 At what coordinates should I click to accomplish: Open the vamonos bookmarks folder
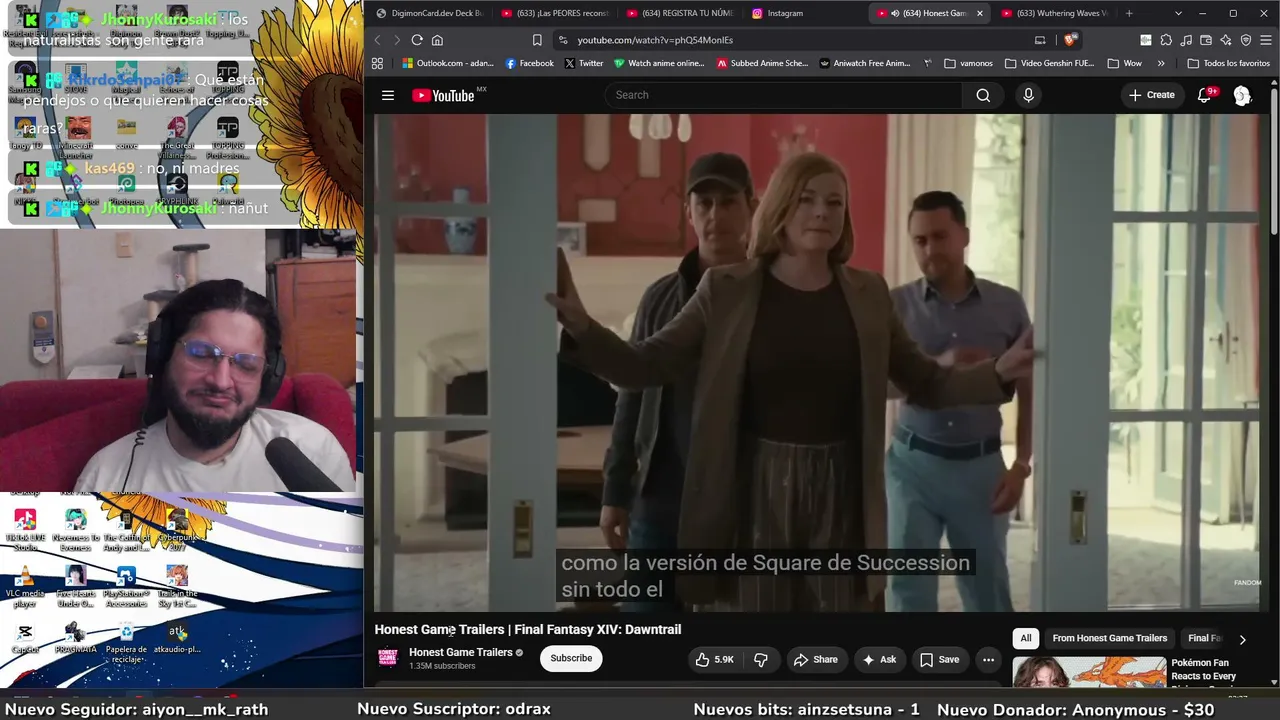pyautogui.click(x=968, y=63)
